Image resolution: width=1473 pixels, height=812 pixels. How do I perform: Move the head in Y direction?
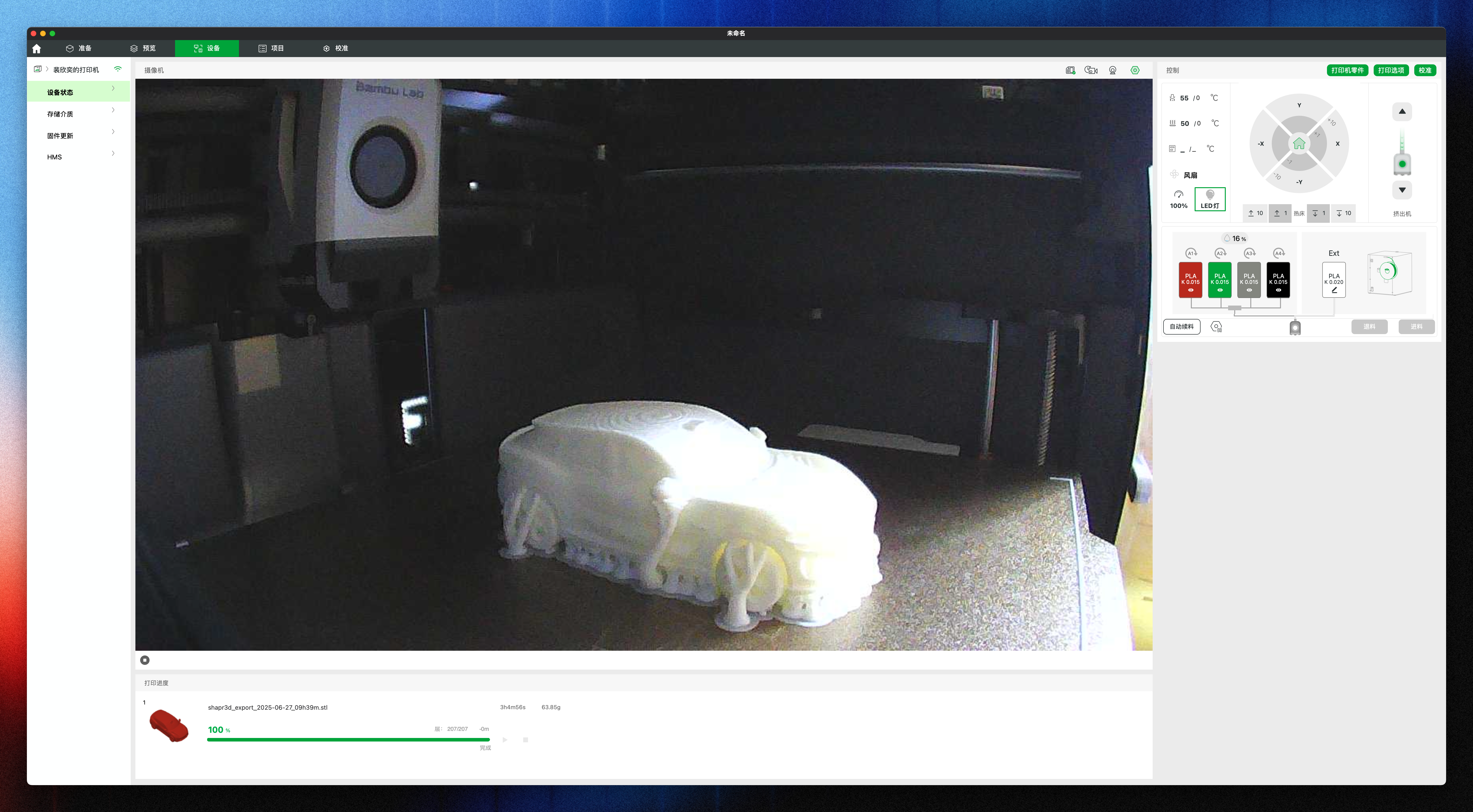(1299, 105)
